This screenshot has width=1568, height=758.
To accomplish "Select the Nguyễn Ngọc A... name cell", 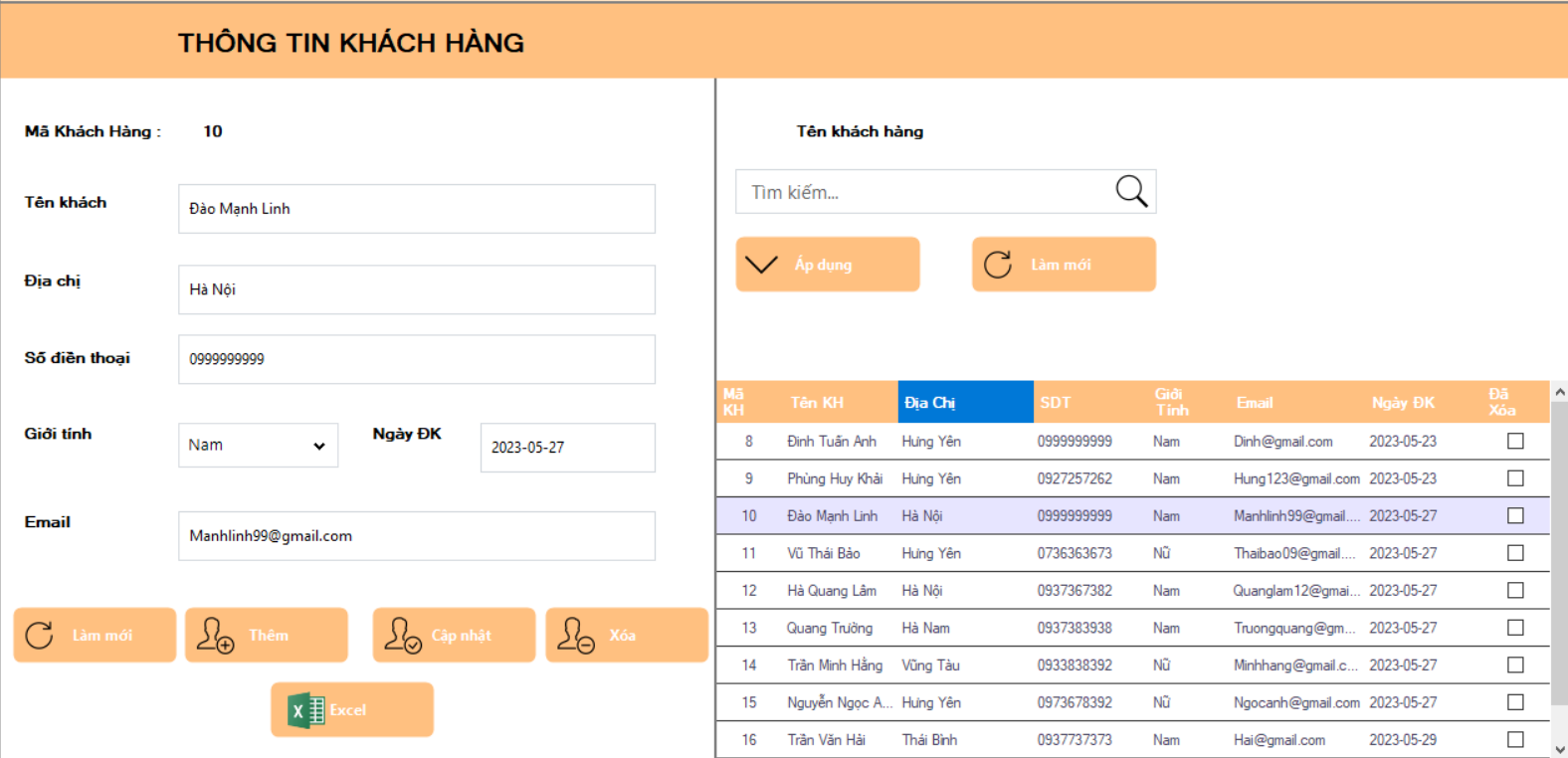I will click(840, 702).
